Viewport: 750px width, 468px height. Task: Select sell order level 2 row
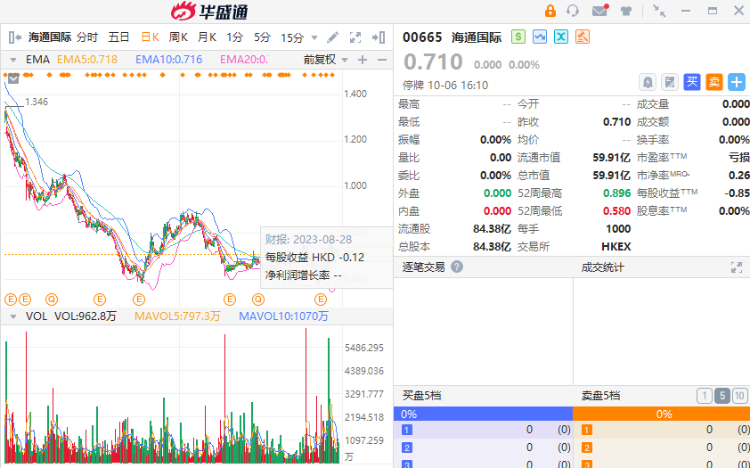click(x=662, y=447)
